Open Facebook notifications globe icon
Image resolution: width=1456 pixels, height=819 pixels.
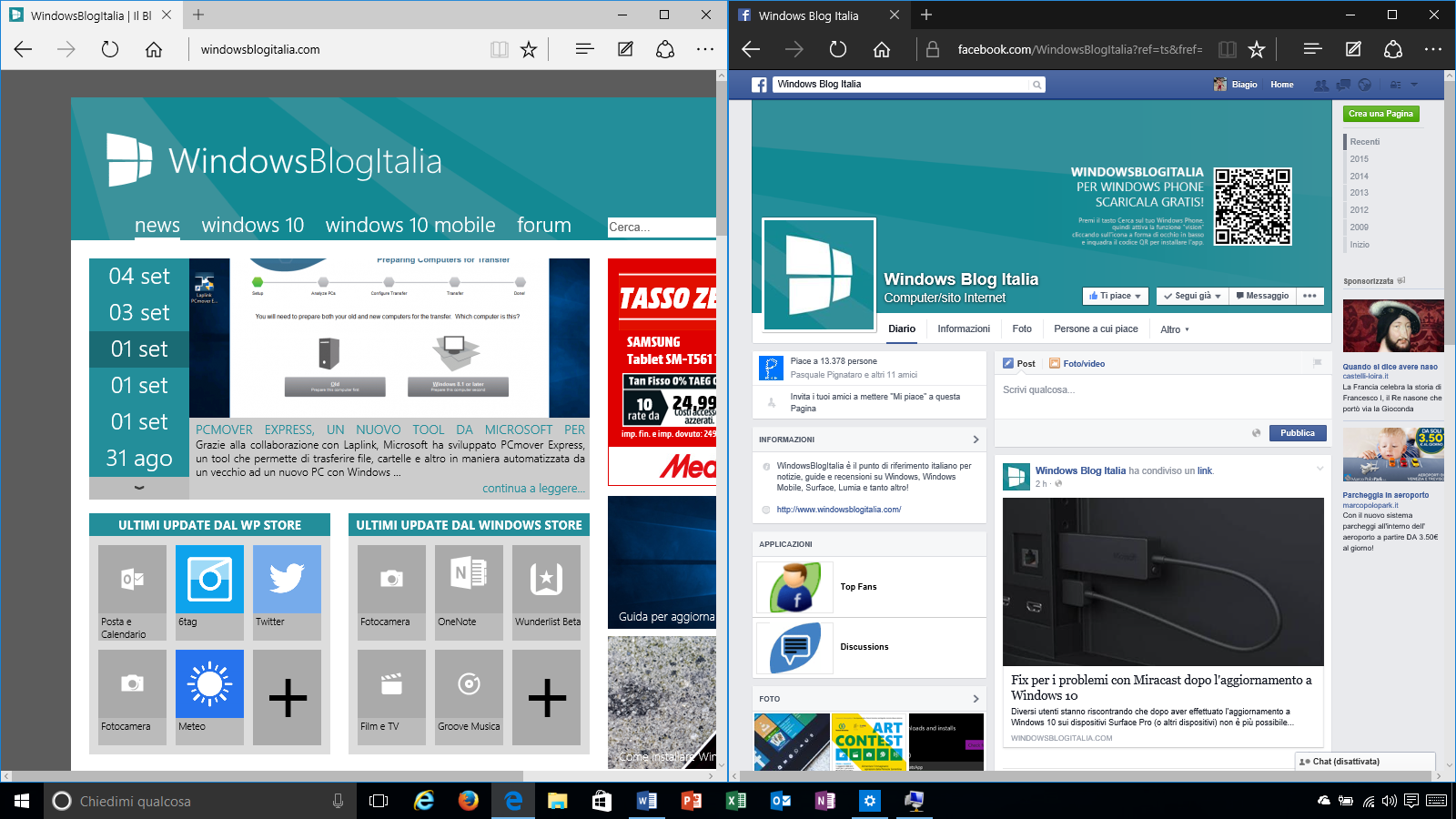click(1364, 85)
